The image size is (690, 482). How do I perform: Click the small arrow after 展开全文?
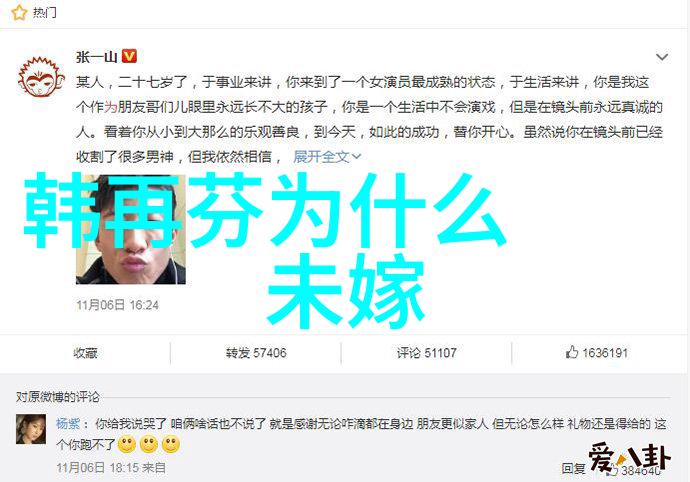tap(356, 156)
